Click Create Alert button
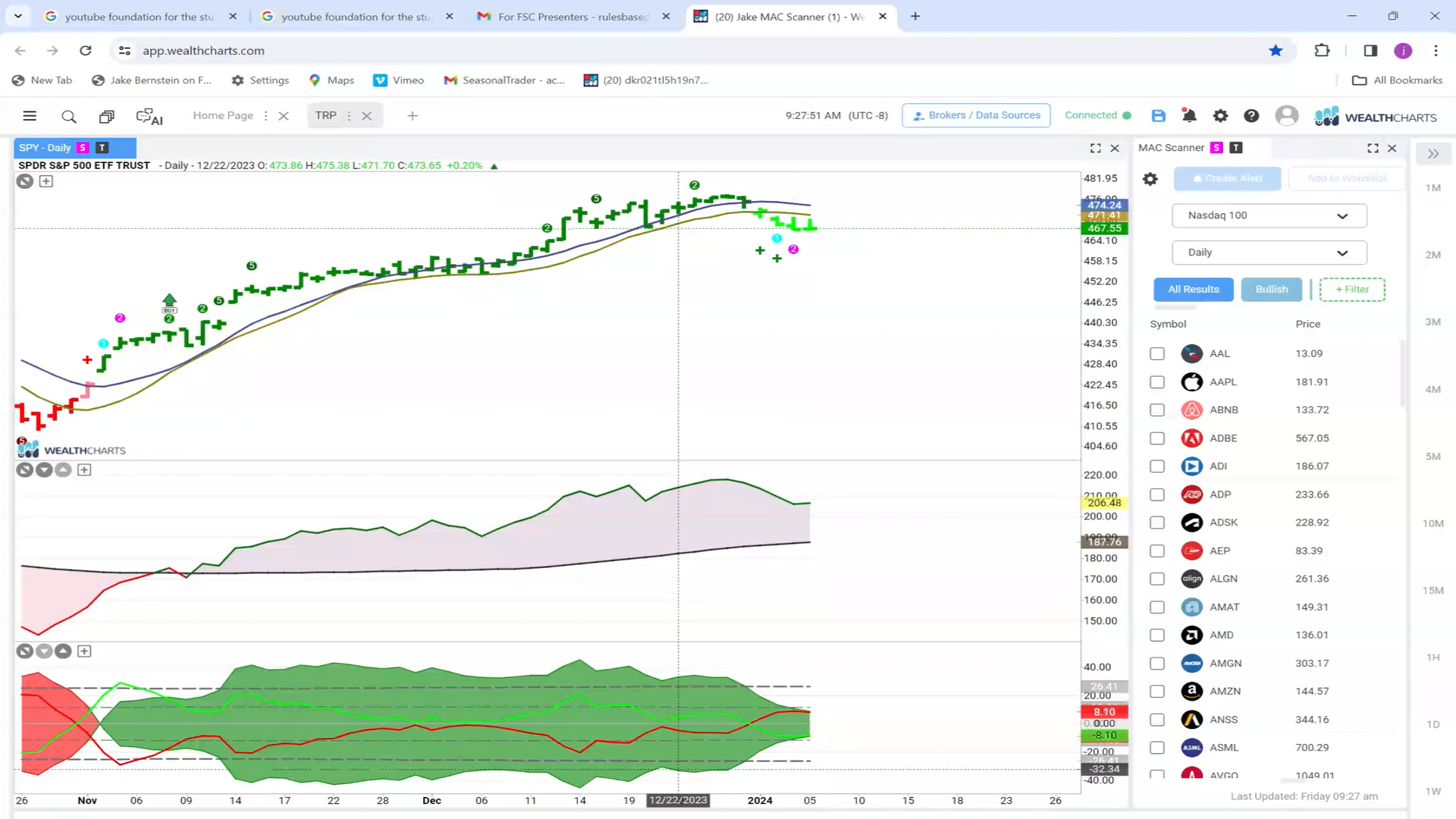 [1227, 179]
